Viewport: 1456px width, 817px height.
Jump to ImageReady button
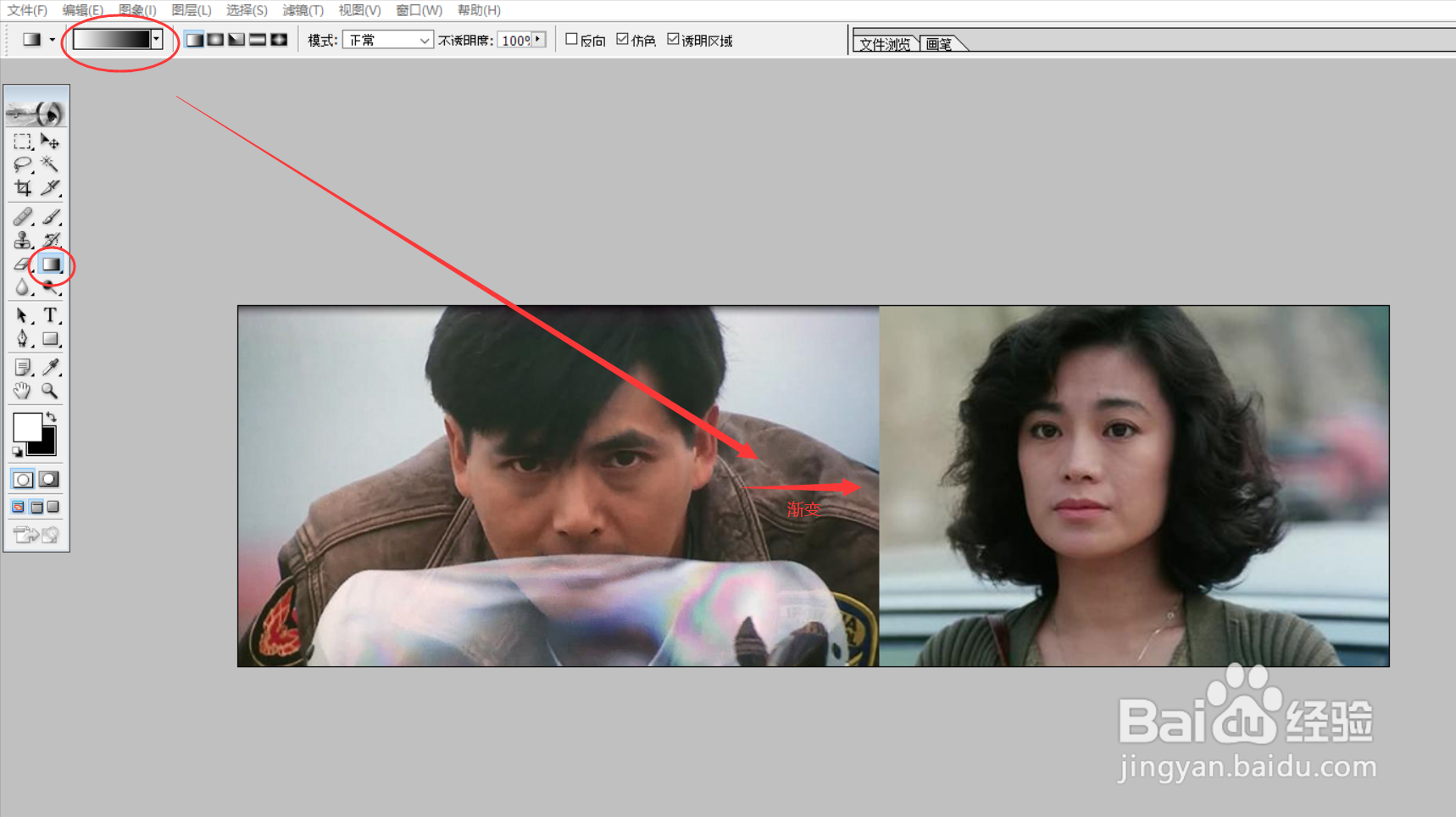click(x=36, y=535)
